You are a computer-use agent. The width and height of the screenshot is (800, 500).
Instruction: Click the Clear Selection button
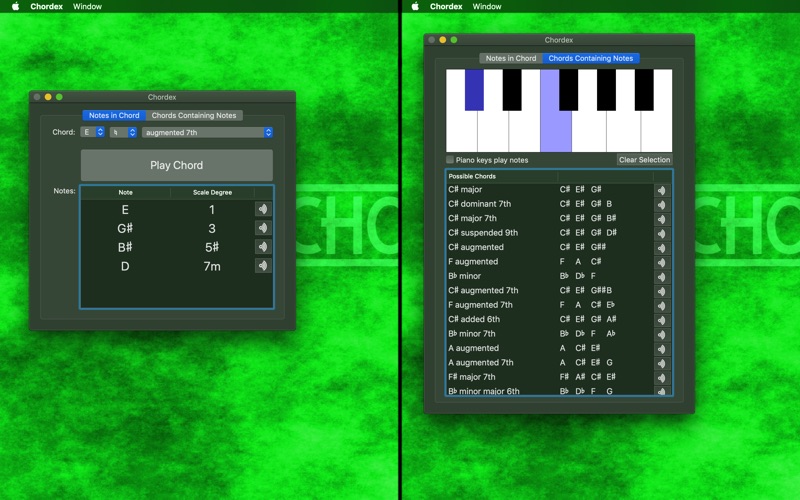(x=644, y=160)
